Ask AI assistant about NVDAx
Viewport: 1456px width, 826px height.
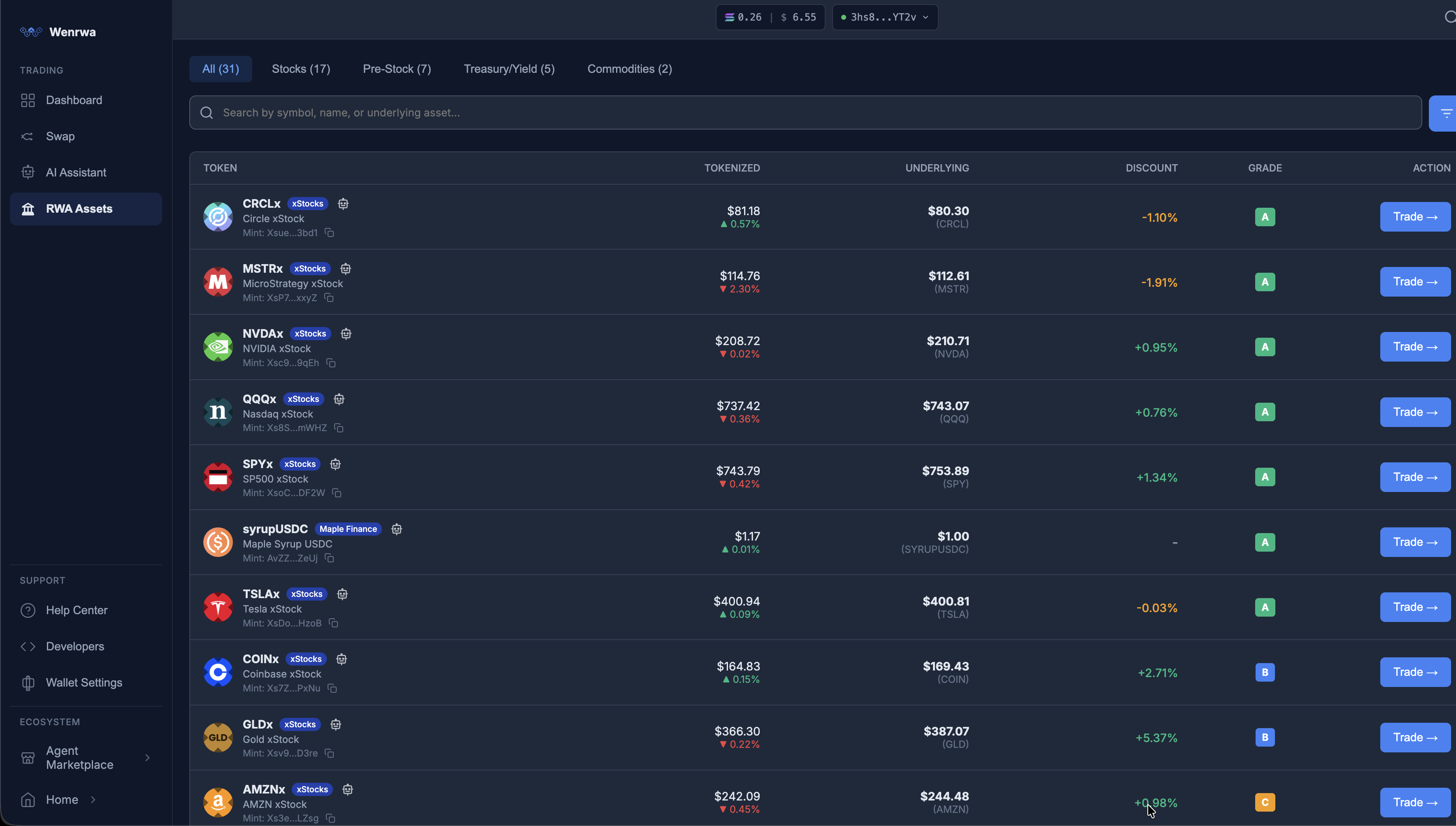click(x=346, y=334)
